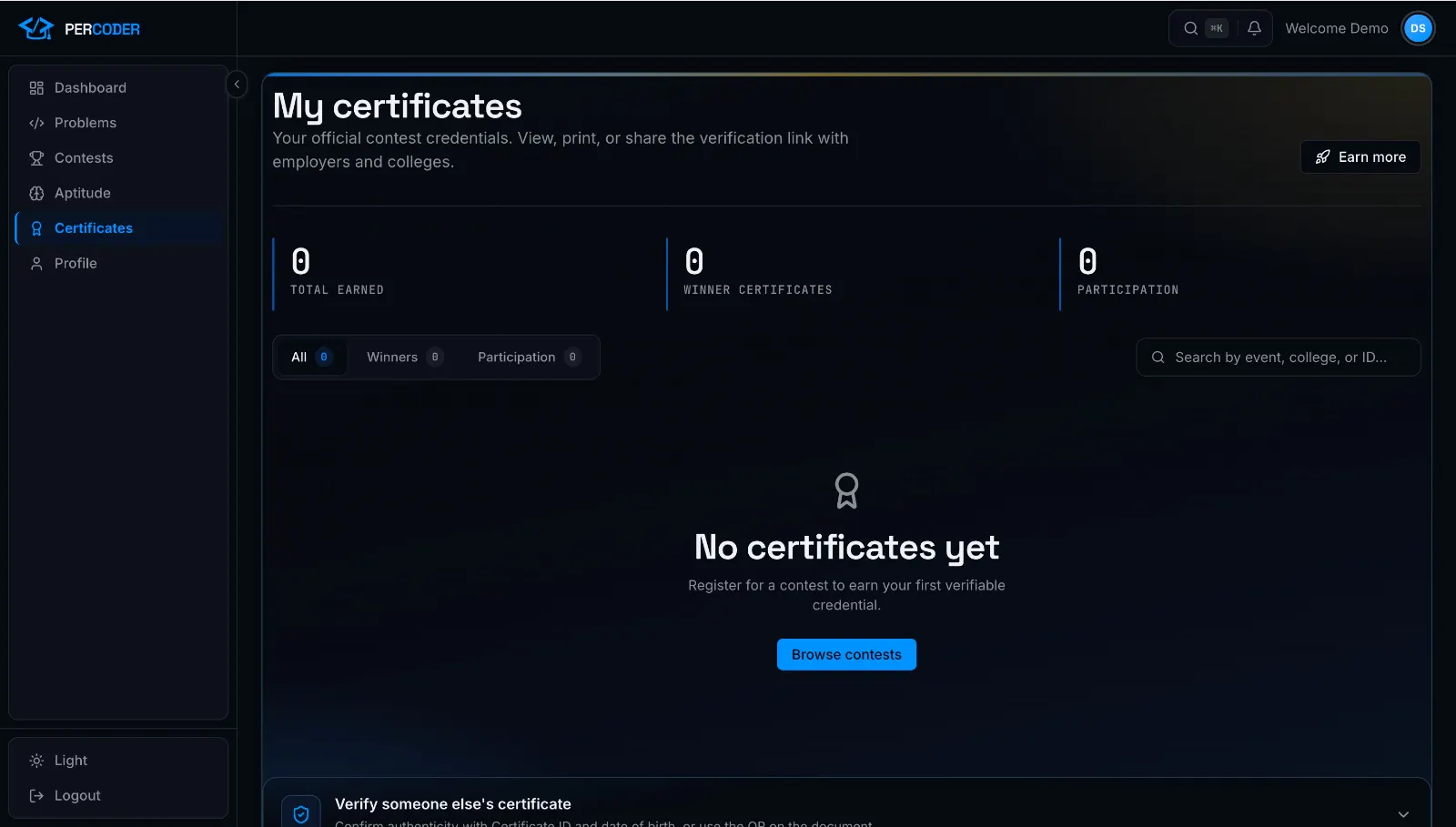Screen dimensions: 1456x827
Task: Log out of the account
Action: [x=118, y=796]
